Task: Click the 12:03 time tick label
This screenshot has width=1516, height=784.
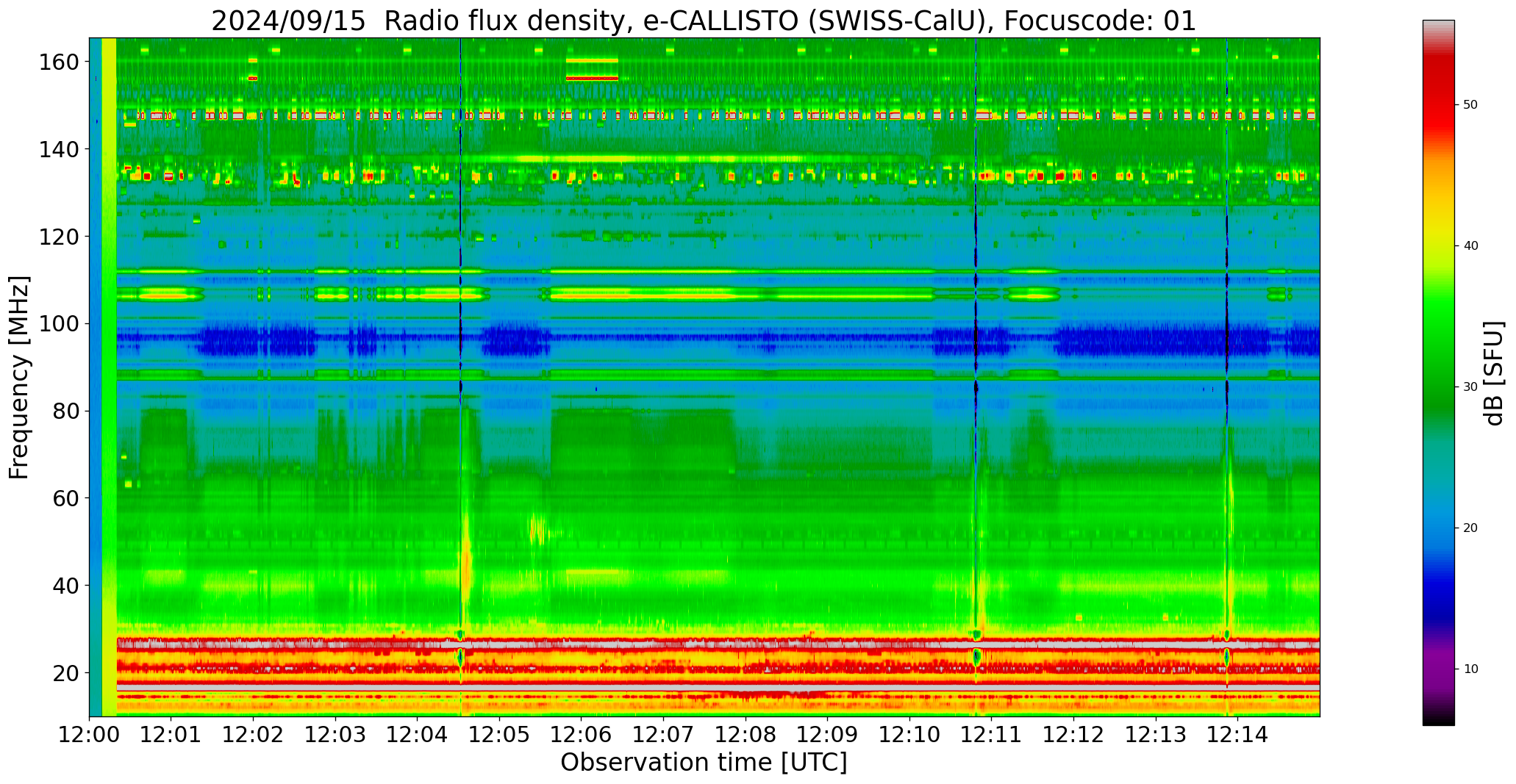Action: point(336,735)
